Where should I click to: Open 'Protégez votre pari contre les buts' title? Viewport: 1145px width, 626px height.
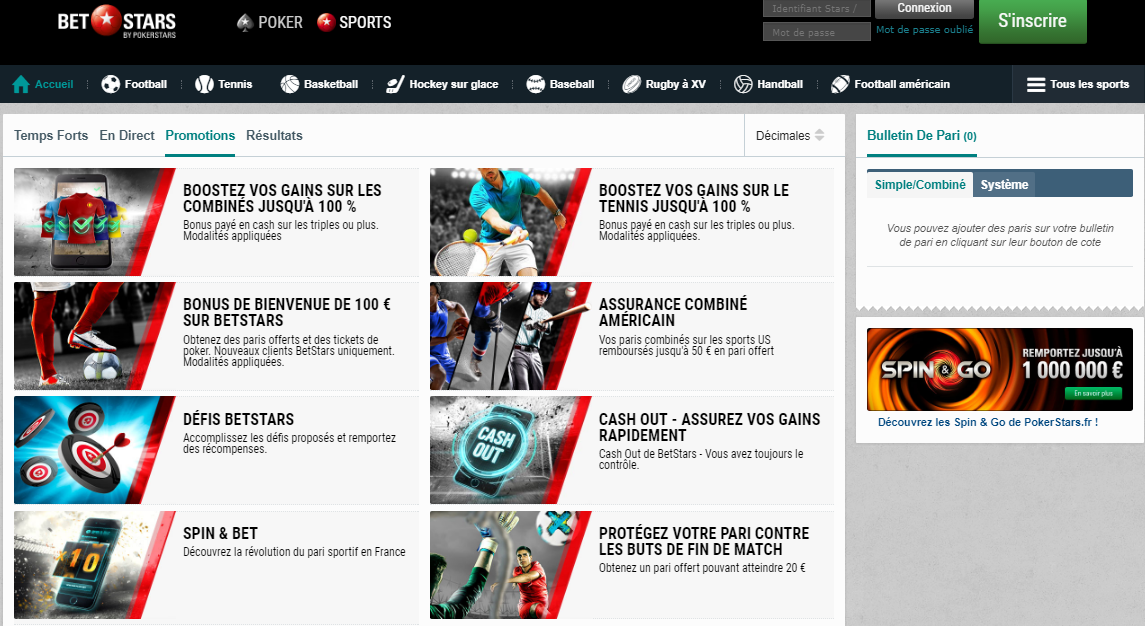[x=704, y=541]
